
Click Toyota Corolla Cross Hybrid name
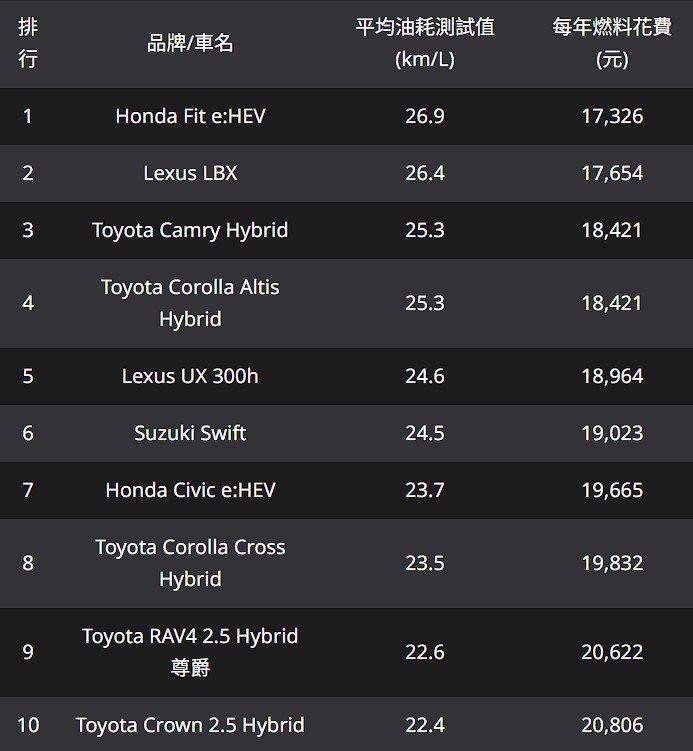190,563
